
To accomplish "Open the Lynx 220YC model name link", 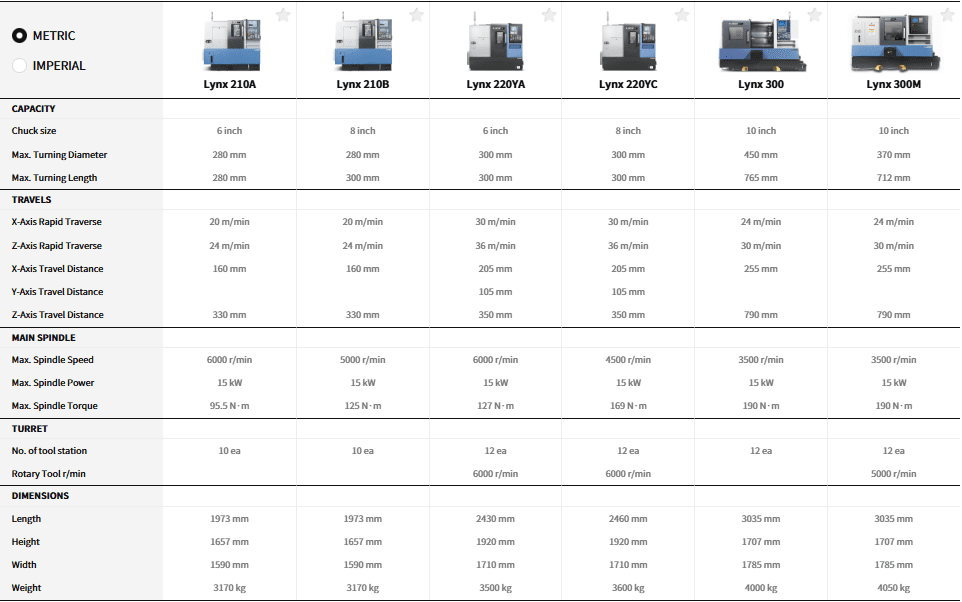I will pos(628,85).
